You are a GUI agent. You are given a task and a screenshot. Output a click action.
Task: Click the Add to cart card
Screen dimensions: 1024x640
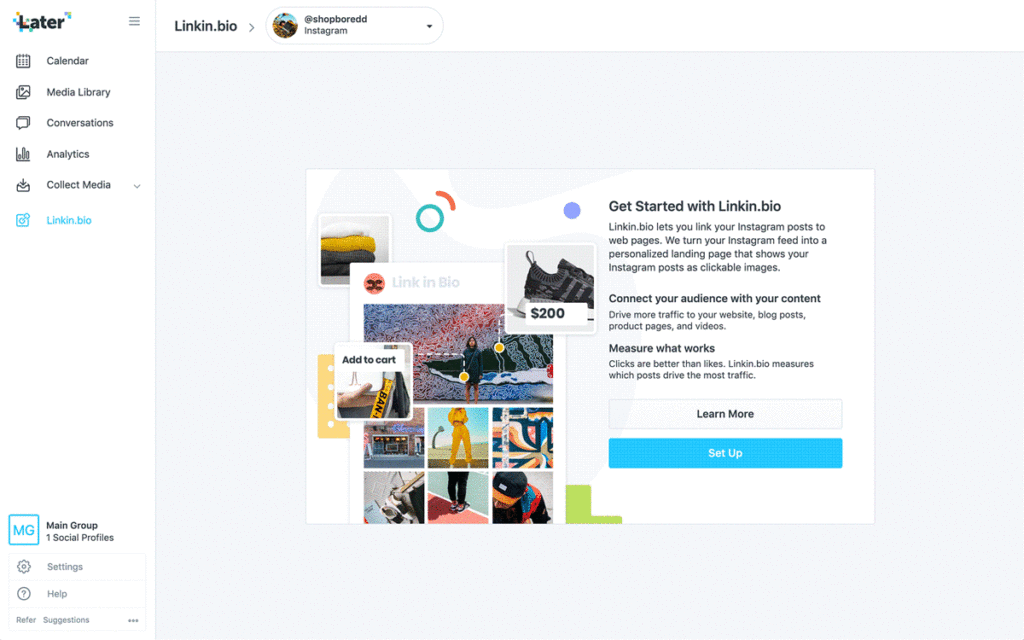[372, 381]
